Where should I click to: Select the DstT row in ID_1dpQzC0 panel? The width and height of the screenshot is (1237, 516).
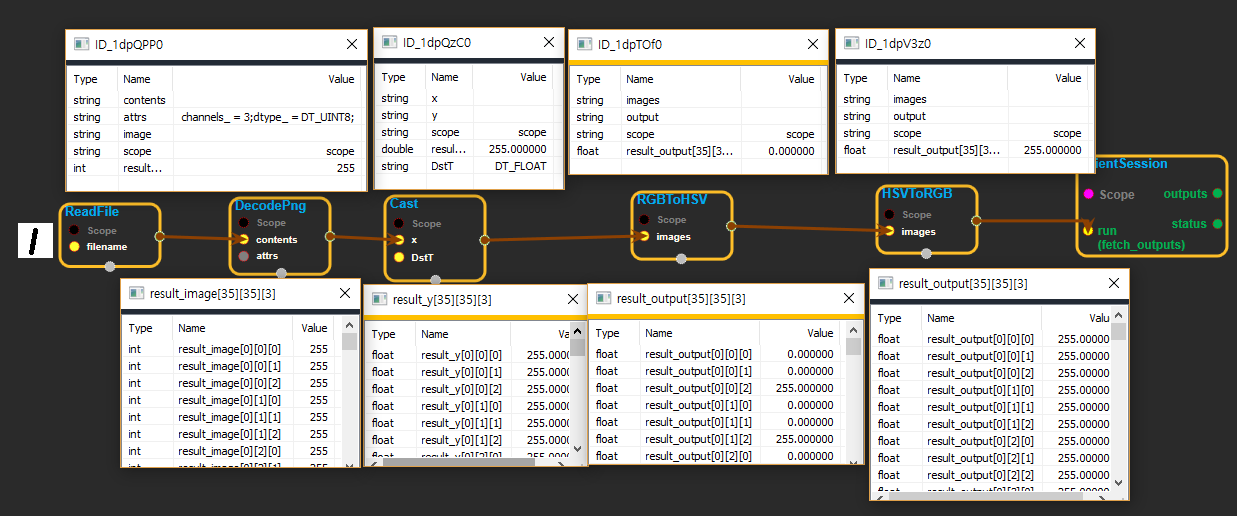pyautogui.click(x=465, y=166)
